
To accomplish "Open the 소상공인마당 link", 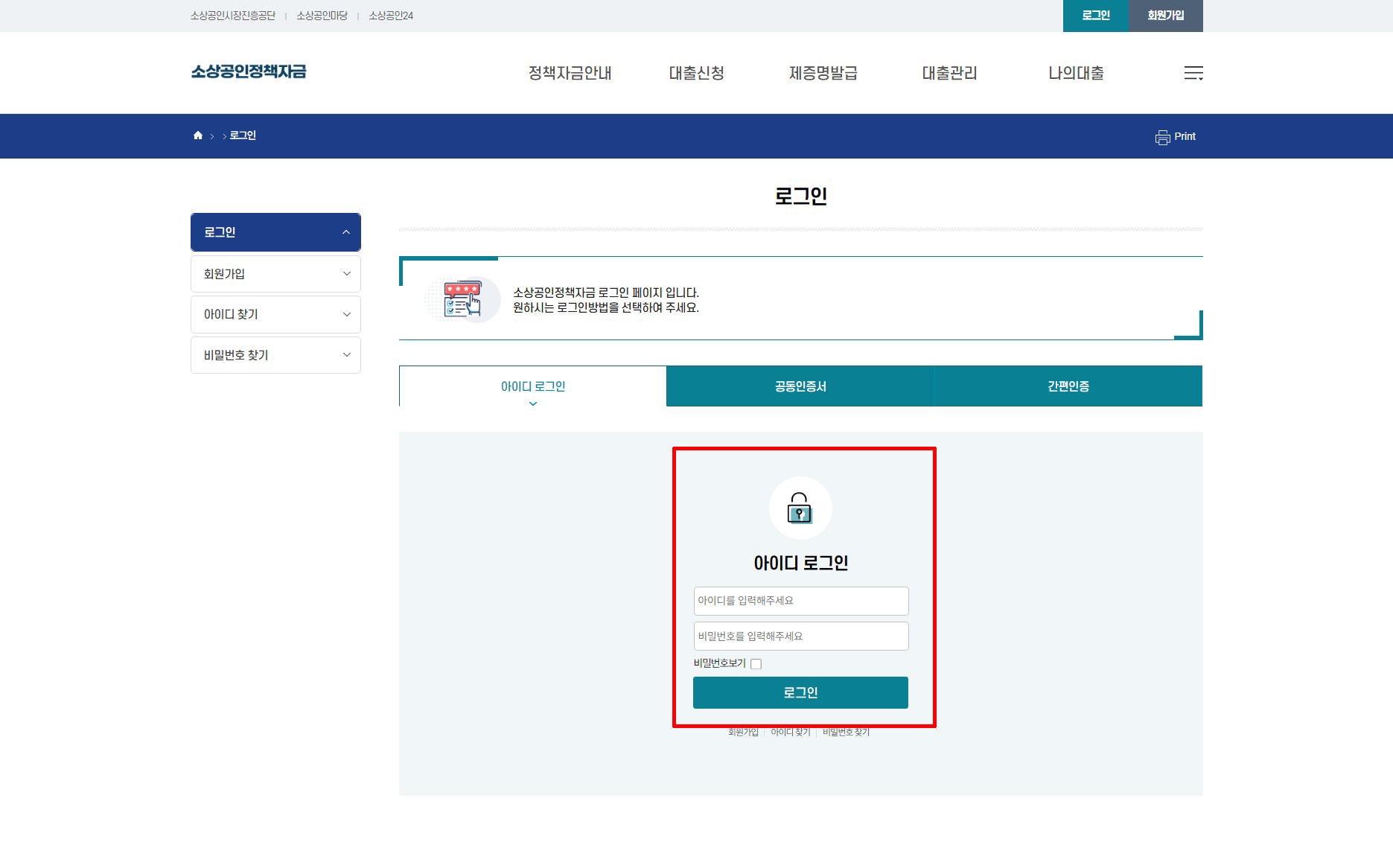I will [322, 16].
